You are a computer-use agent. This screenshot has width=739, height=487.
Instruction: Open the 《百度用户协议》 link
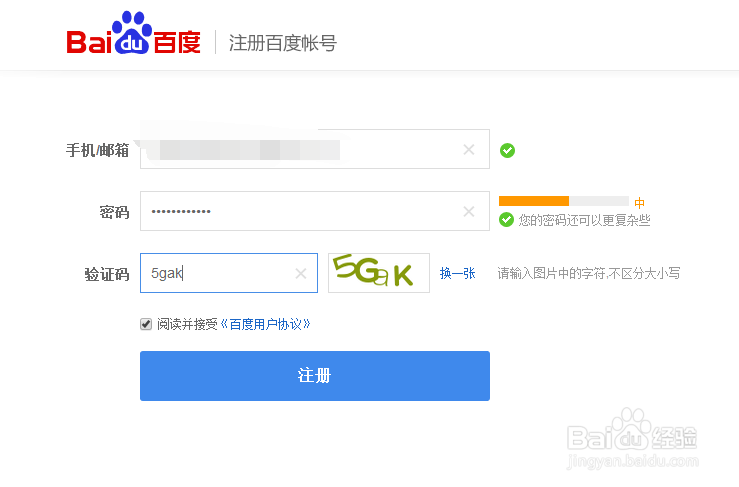(x=265, y=324)
